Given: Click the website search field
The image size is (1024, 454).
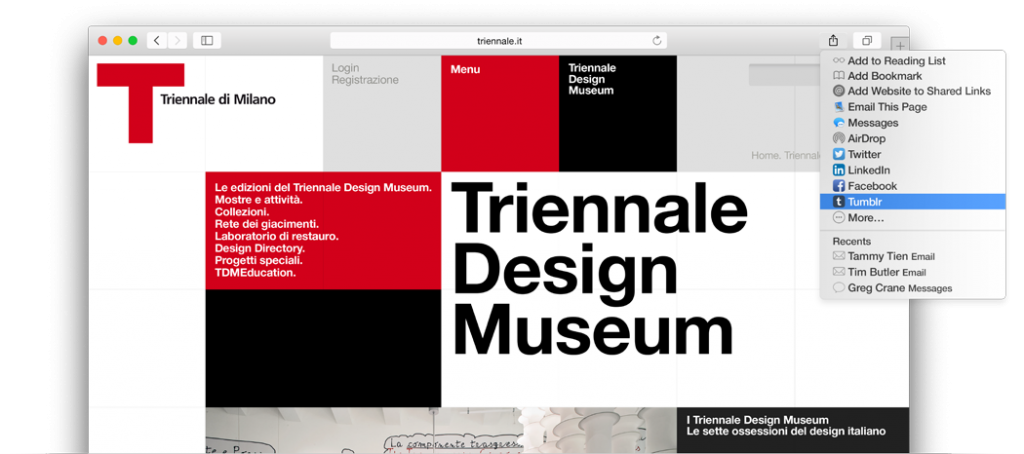Looking at the screenshot, I should [x=784, y=74].
